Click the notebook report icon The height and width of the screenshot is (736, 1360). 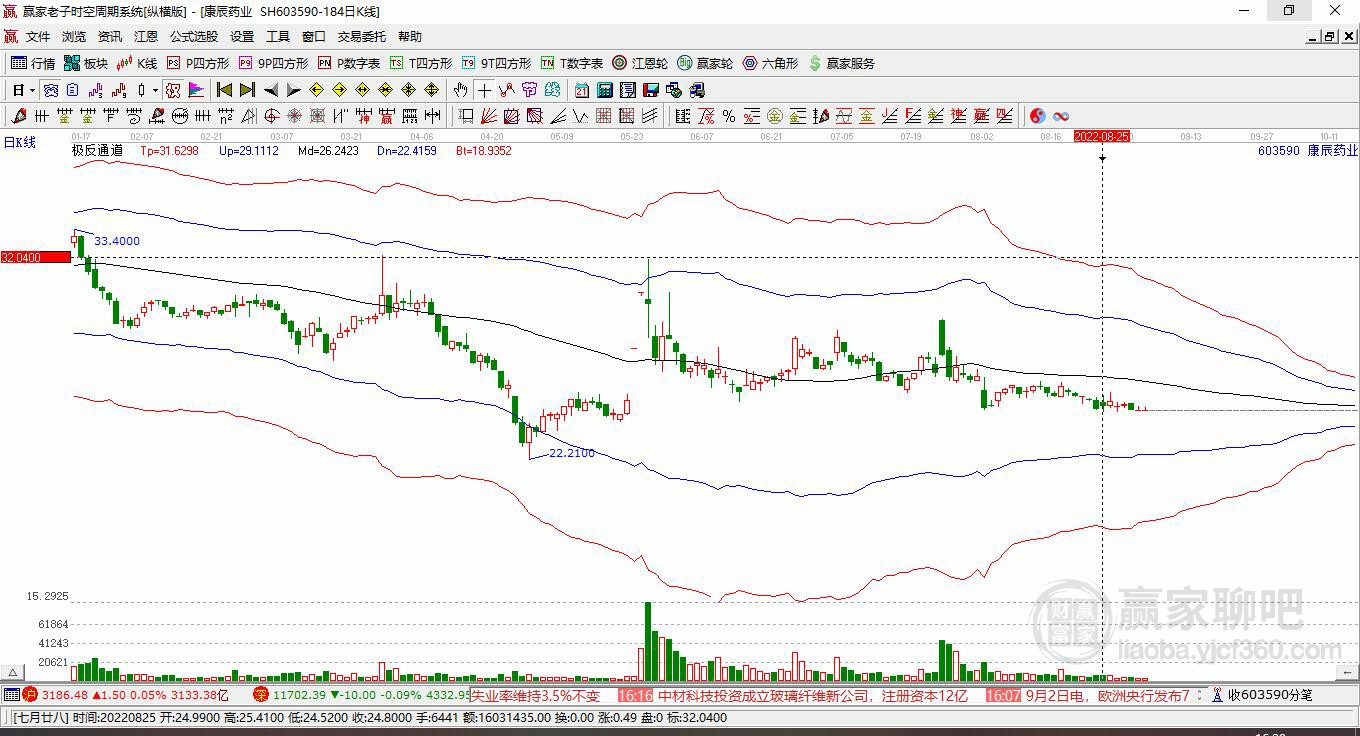coord(627,90)
